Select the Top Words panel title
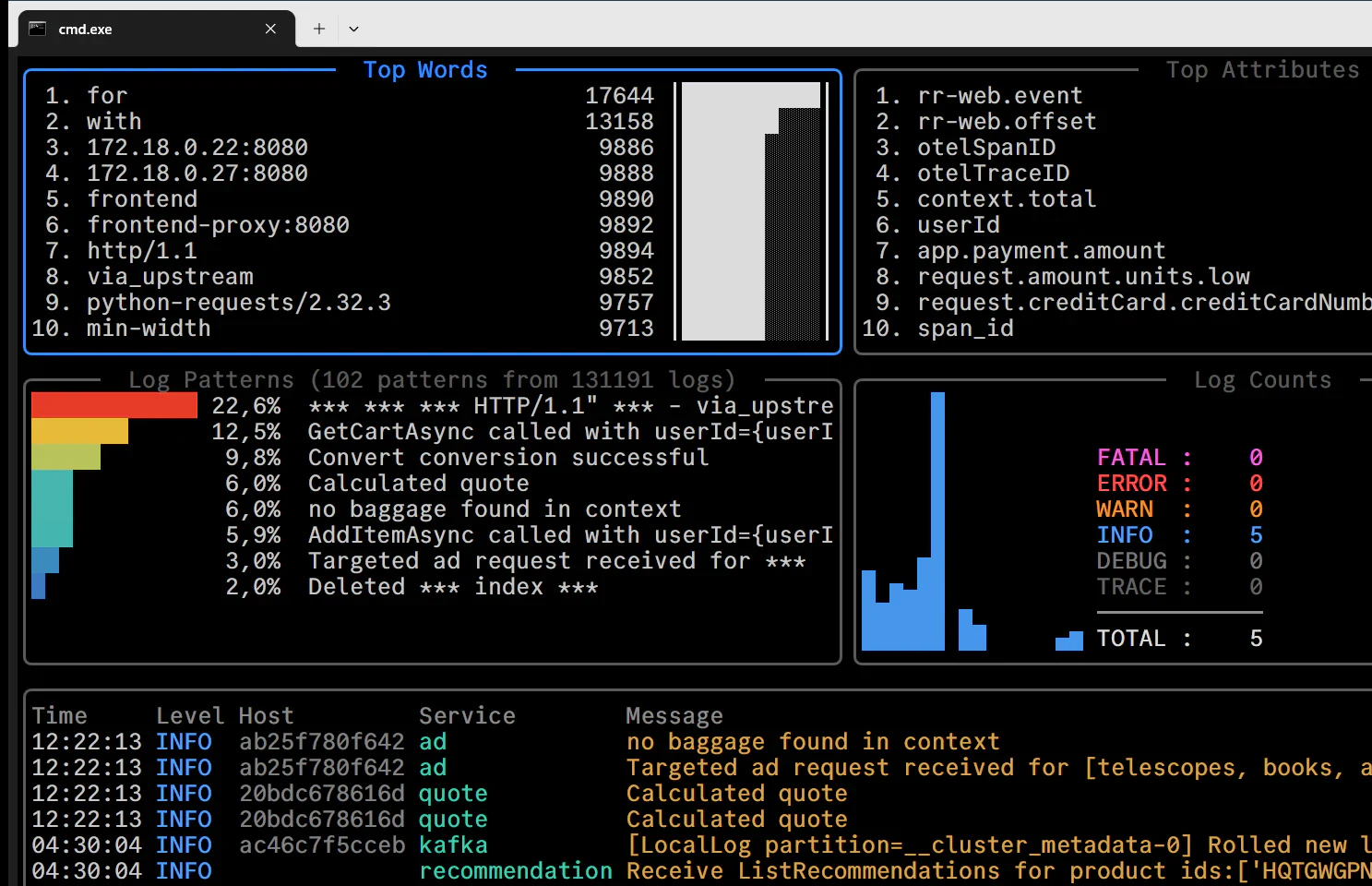The height and width of the screenshot is (886, 1372). 425,70
